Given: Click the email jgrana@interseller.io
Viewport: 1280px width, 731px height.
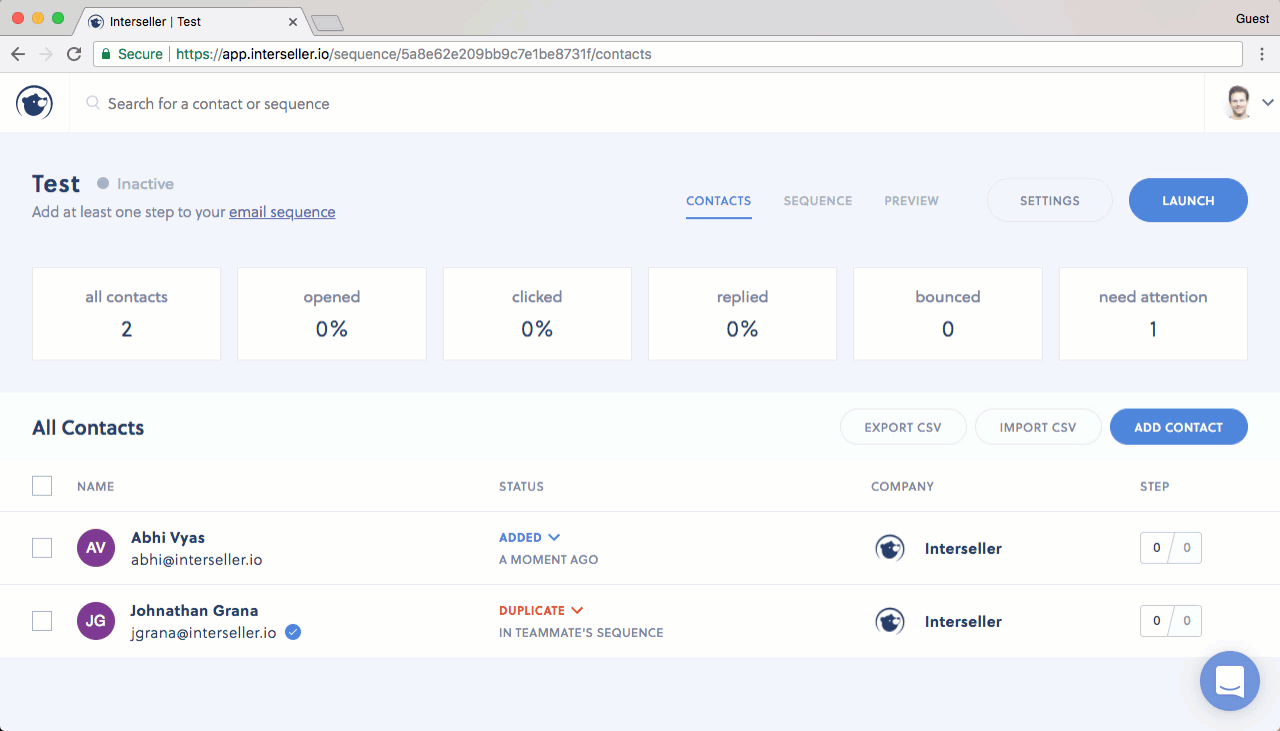Looking at the screenshot, I should pyautogui.click(x=203, y=633).
